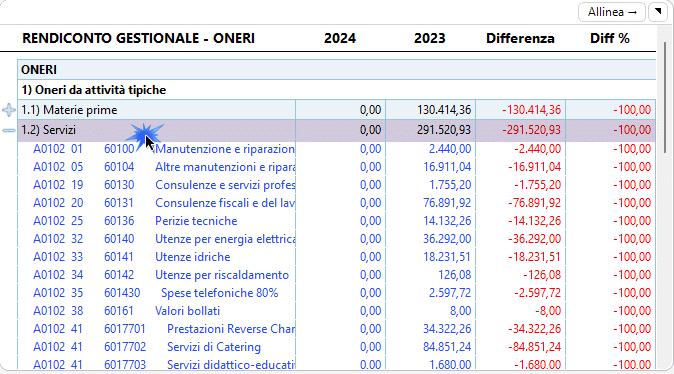Click account code 60130
This screenshot has height=374, width=674.
click(x=119, y=185)
